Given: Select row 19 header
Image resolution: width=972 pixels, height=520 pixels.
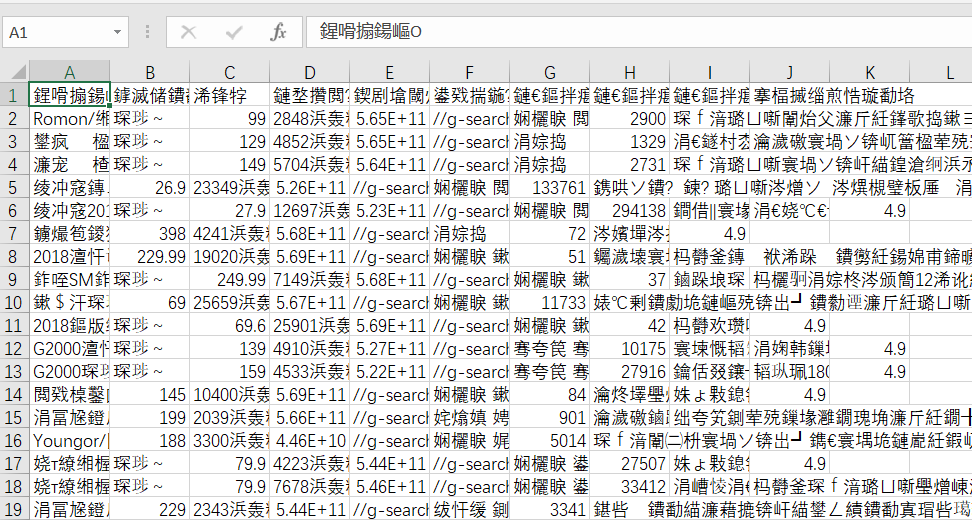Looking at the screenshot, I should (x=14, y=509).
